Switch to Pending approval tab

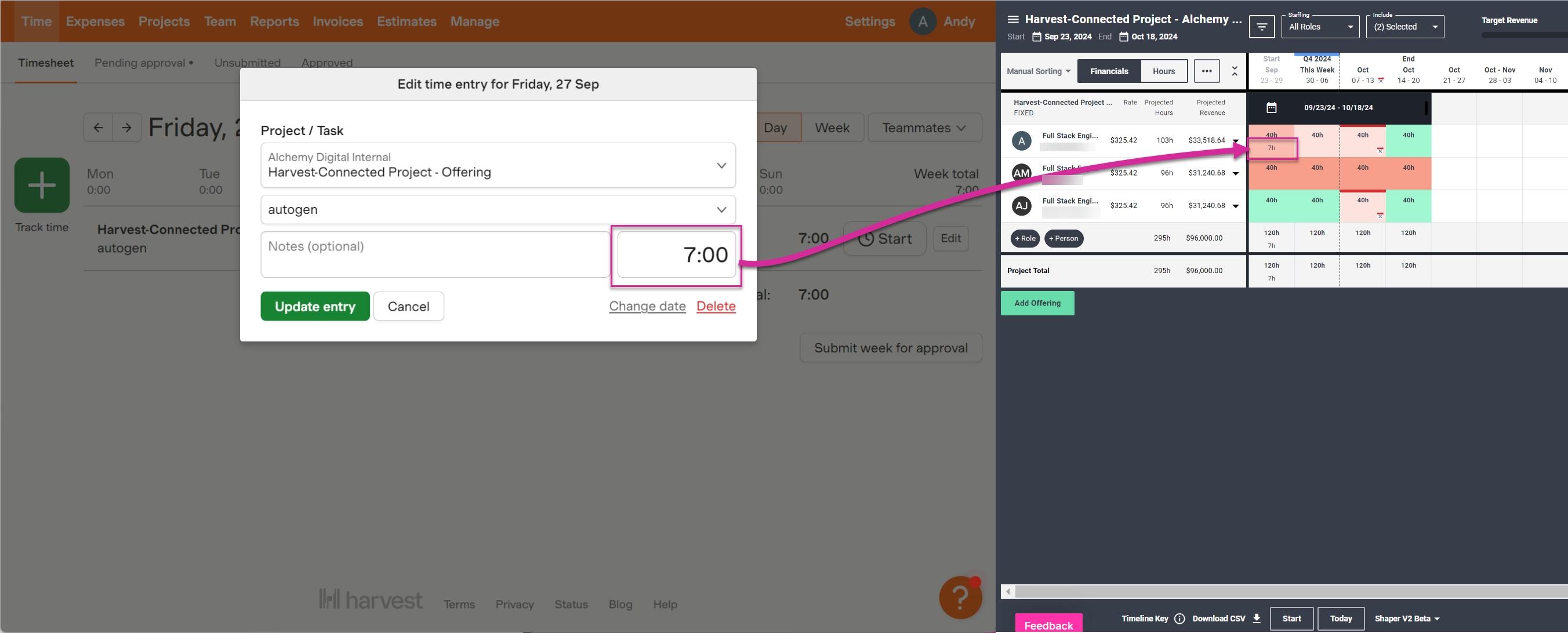pyautogui.click(x=144, y=63)
